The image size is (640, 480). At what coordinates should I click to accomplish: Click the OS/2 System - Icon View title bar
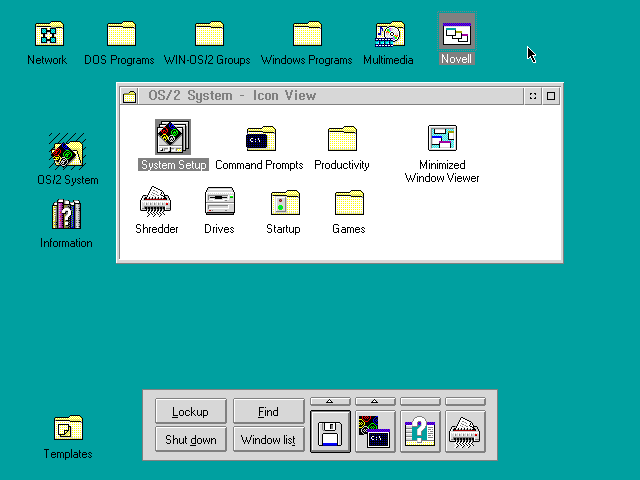[x=331, y=96]
